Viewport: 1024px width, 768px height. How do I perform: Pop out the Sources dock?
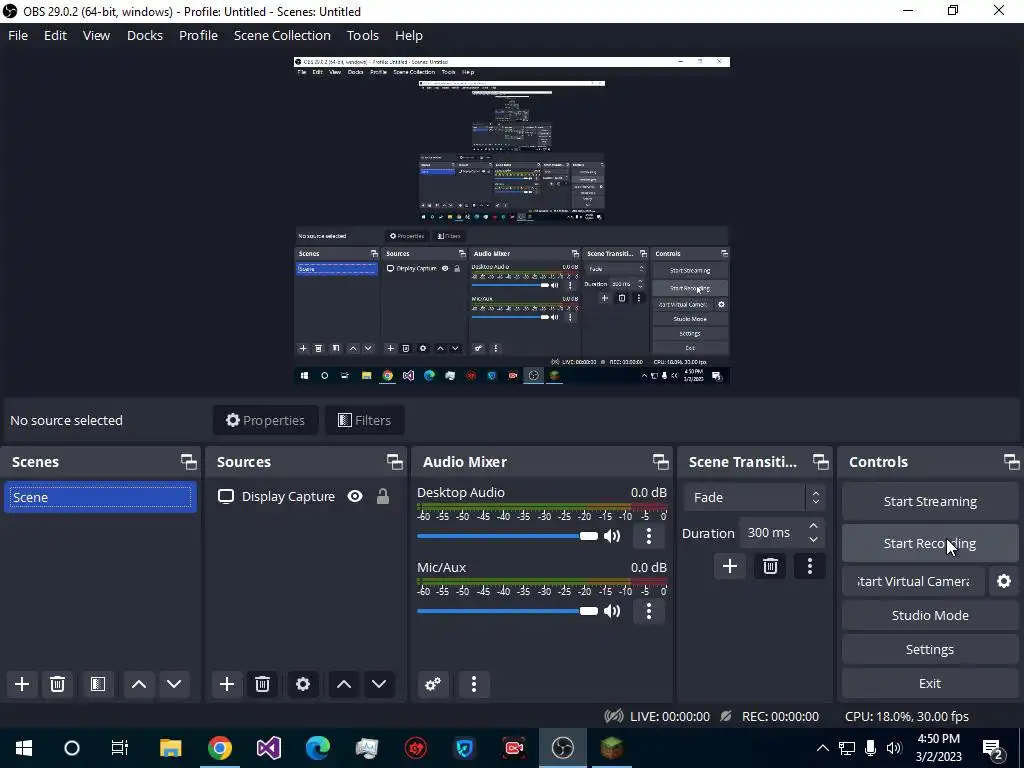click(x=394, y=462)
